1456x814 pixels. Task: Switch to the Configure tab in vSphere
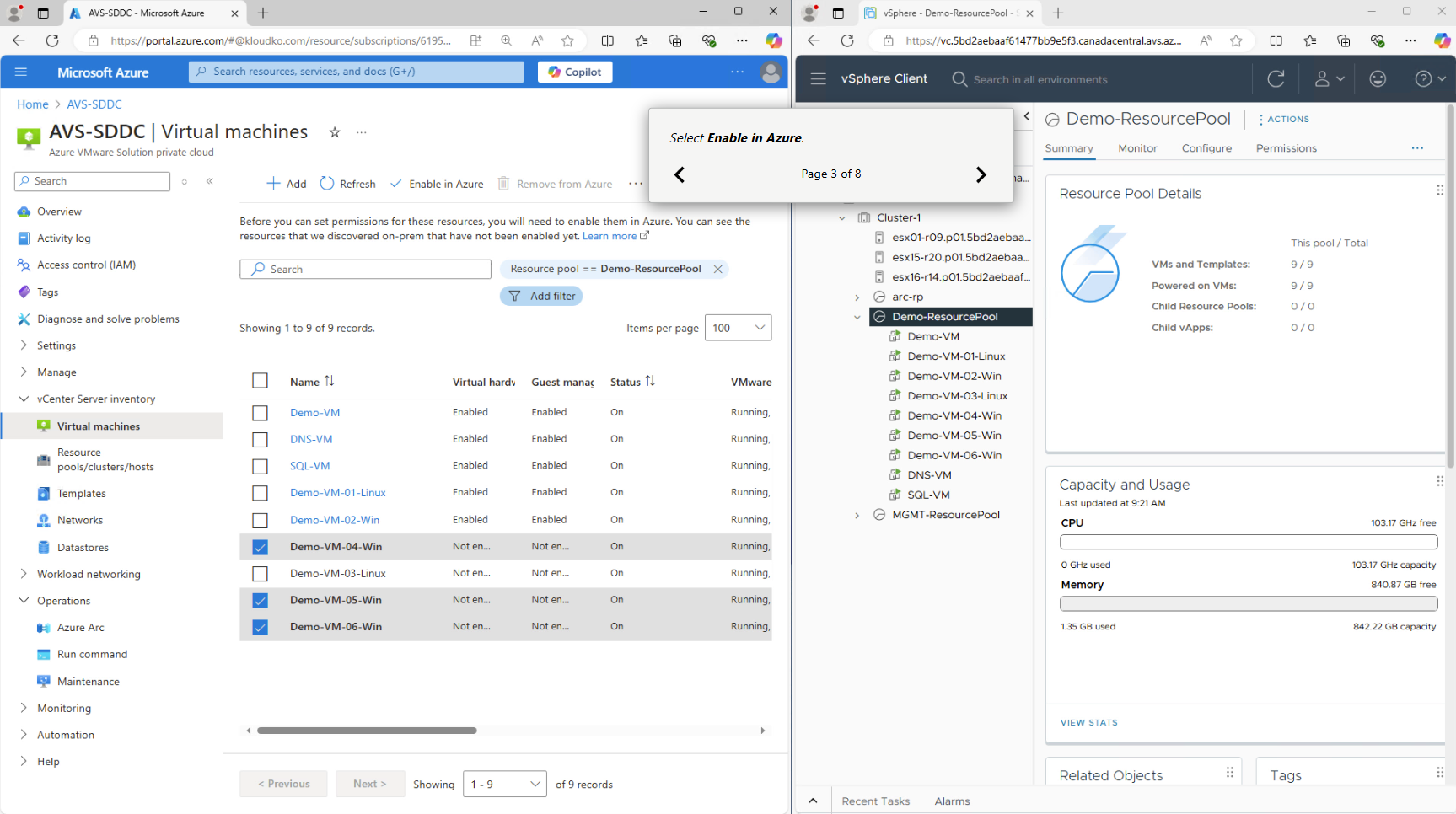point(1206,148)
